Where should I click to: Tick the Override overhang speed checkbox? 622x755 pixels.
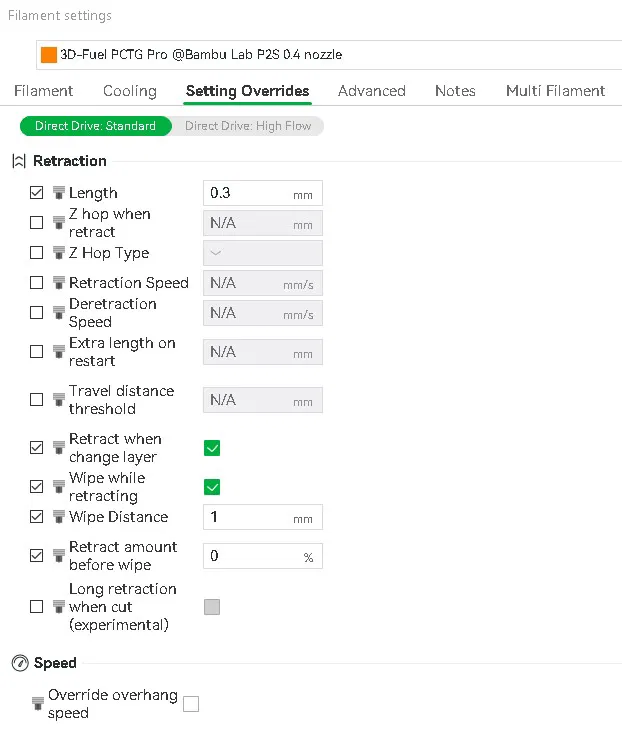191,704
